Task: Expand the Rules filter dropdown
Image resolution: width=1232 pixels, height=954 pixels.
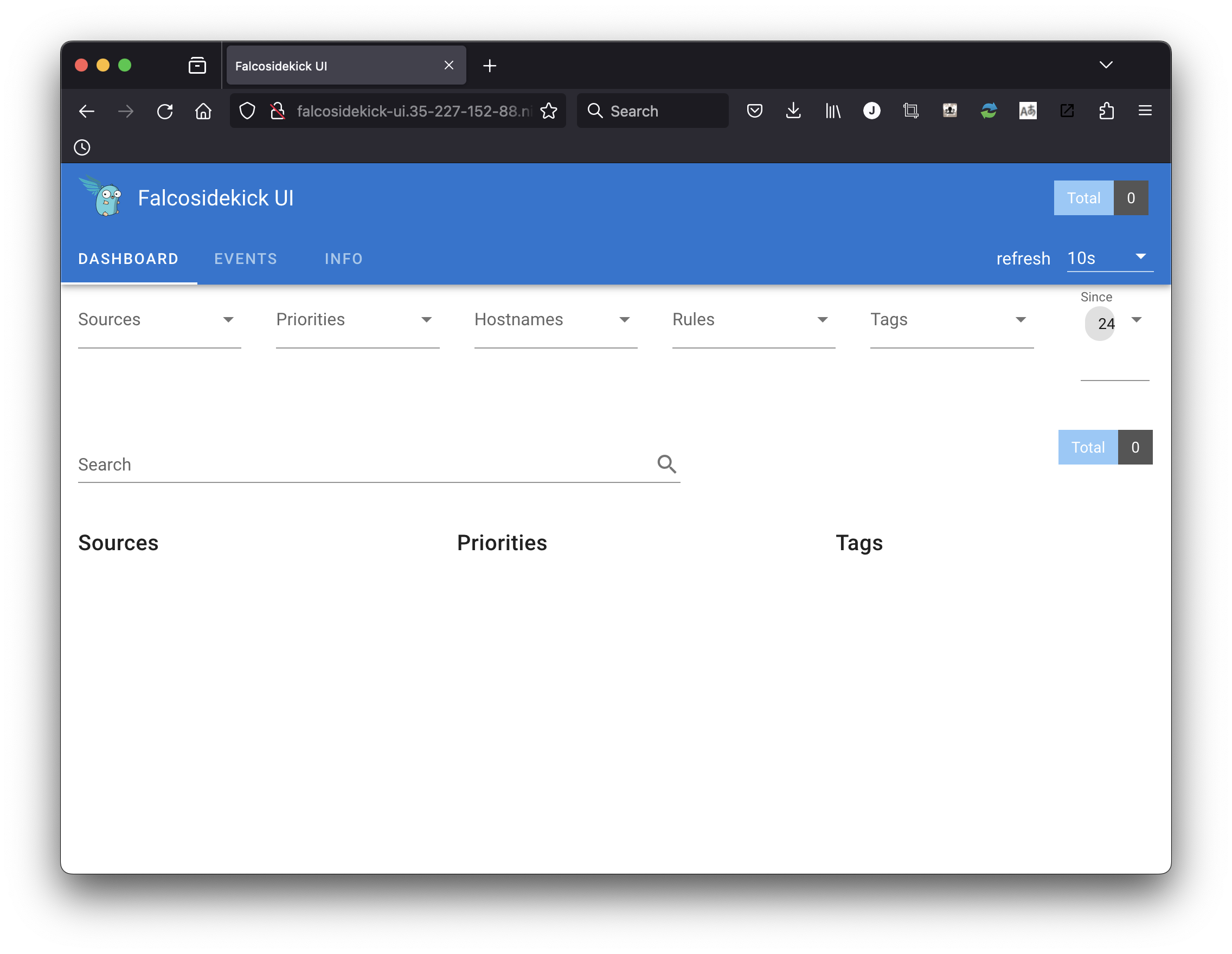Action: click(x=754, y=320)
